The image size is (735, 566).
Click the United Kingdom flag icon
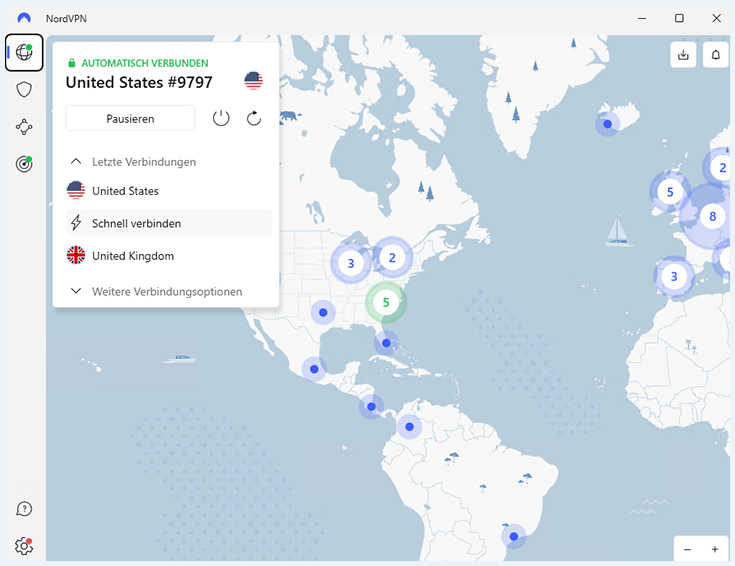[76, 256]
